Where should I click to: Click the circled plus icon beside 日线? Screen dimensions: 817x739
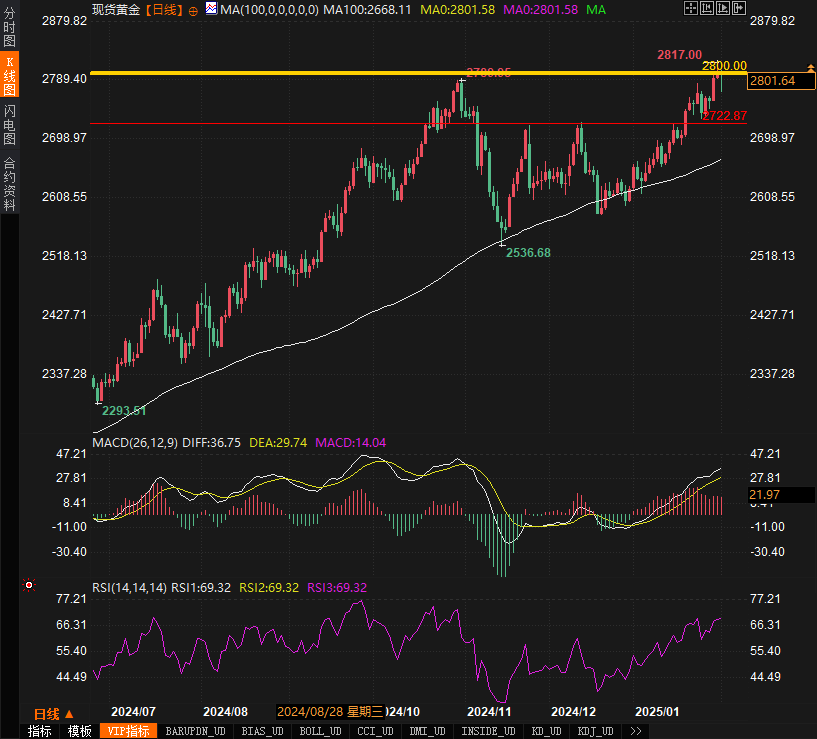(193, 10)
